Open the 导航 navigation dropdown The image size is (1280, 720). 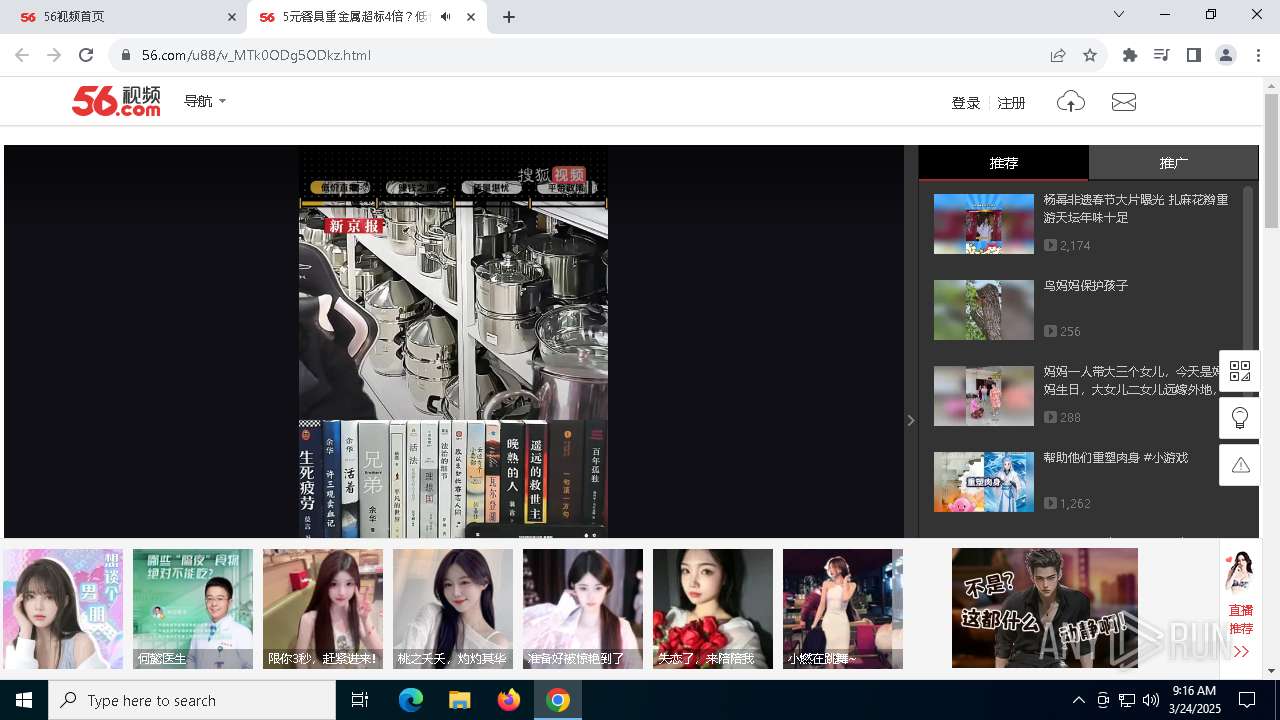pyautogui.click(x=205, y=101)
